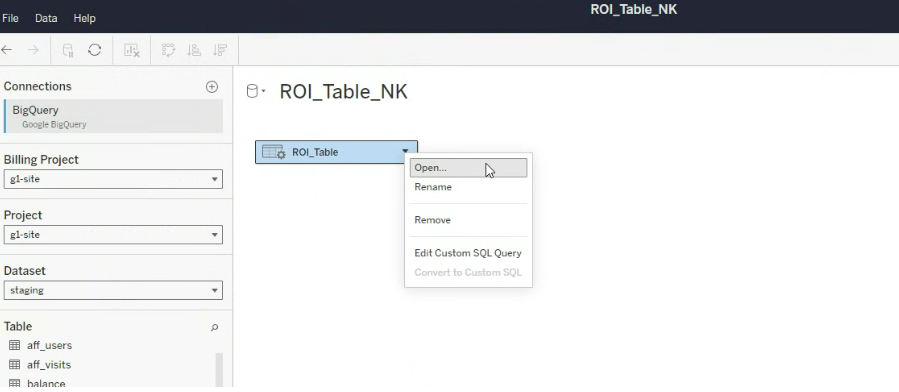
Task: Click the ROI_Table pill label
Action: [x=315, y=152]
